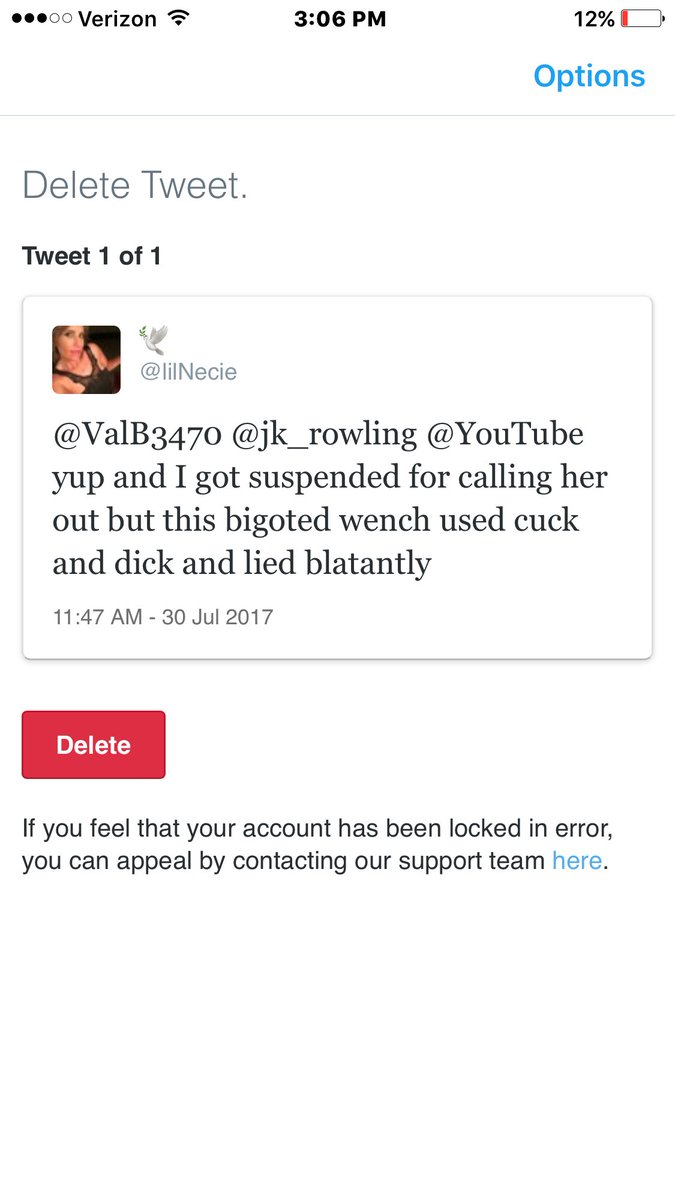Tap the account locked in error message
Screen dimensions: 675x1200
[x=317, y=845]
